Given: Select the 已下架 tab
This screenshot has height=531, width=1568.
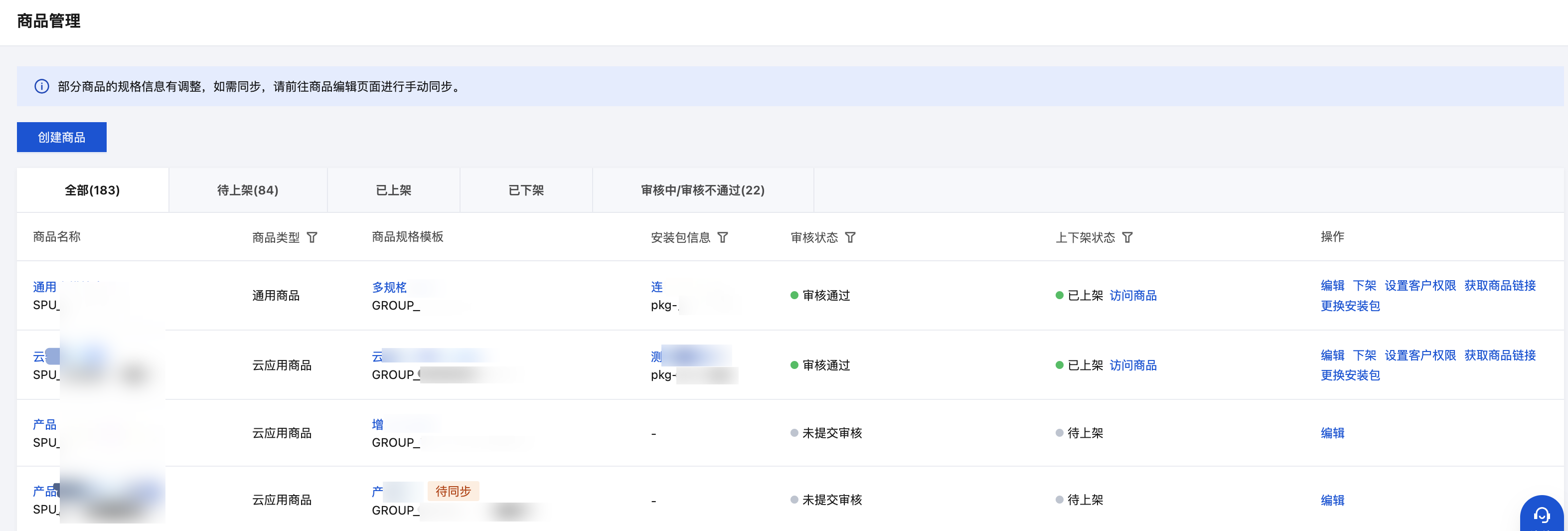Looking at the screenshot, I should click(526, 190).
